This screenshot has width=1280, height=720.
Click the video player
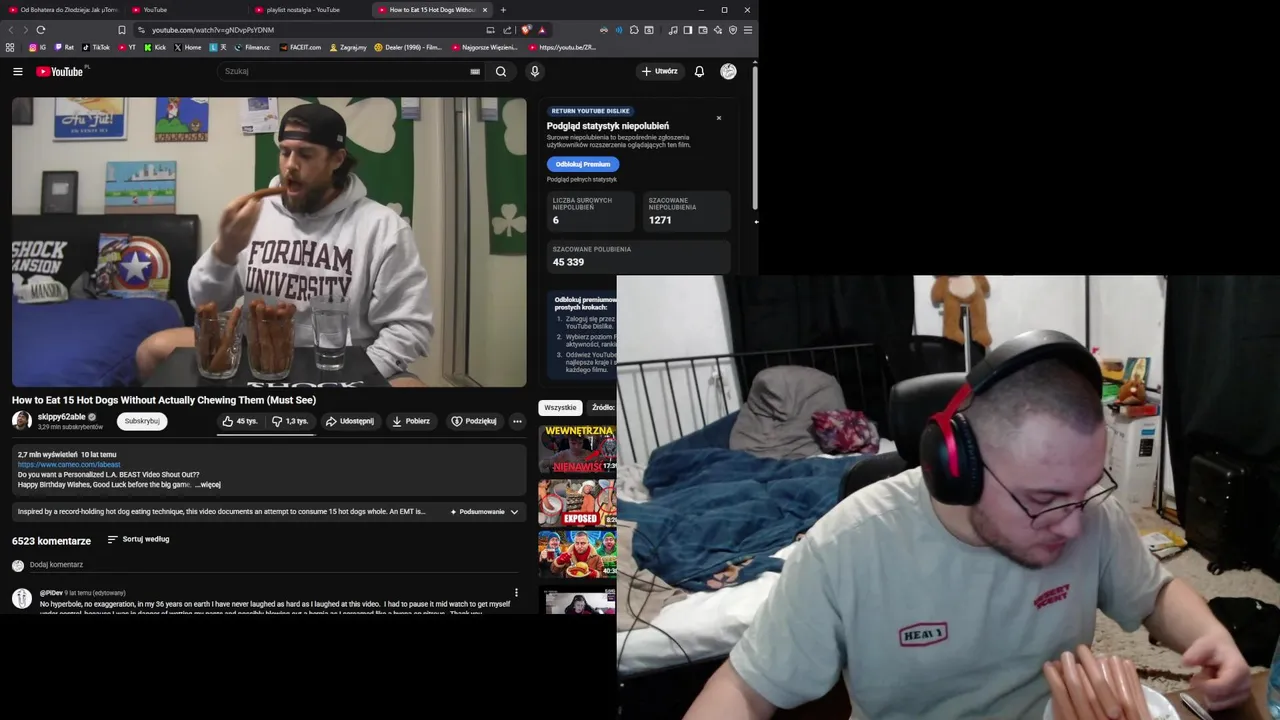269,242
